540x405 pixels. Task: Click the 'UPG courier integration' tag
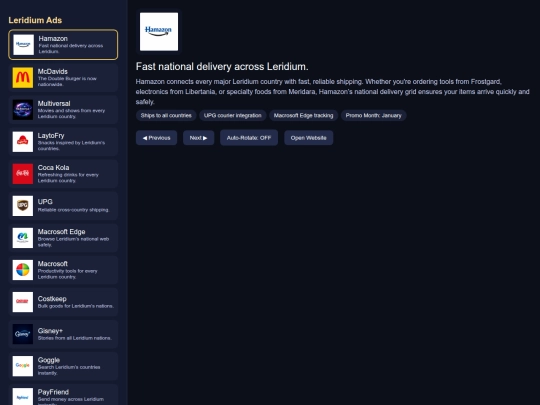coord(232,115)
